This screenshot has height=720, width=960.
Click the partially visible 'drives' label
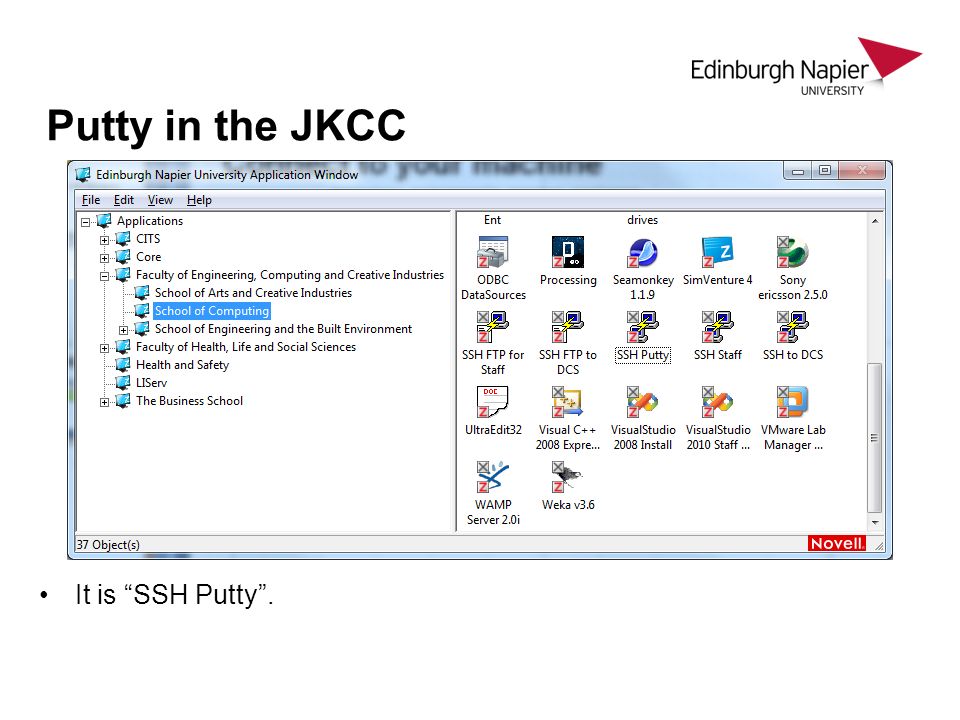642,220
